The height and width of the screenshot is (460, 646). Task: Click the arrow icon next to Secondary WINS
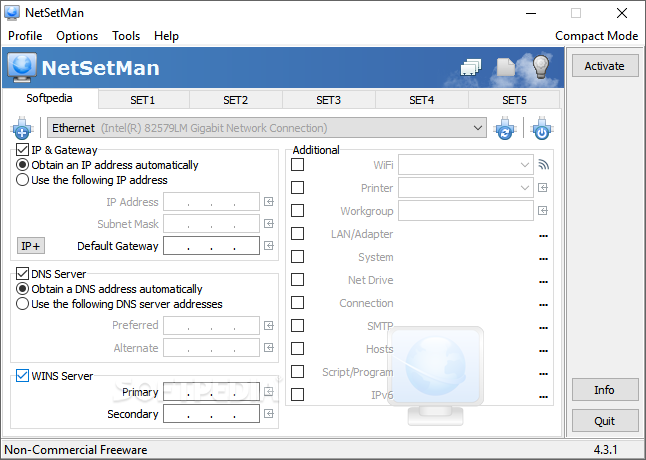coord(269,413)
